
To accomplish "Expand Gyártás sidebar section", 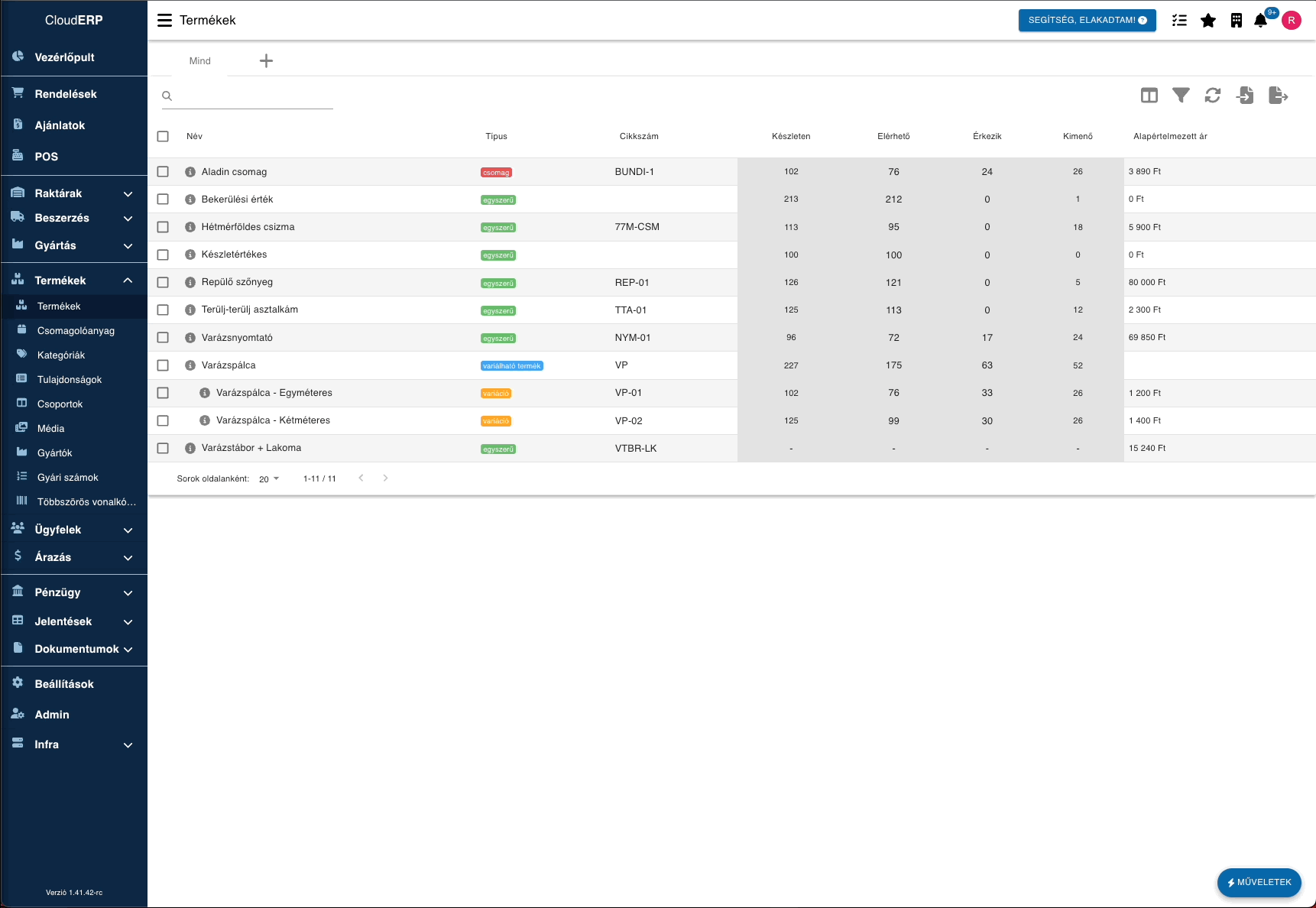I will coord(74,245).
